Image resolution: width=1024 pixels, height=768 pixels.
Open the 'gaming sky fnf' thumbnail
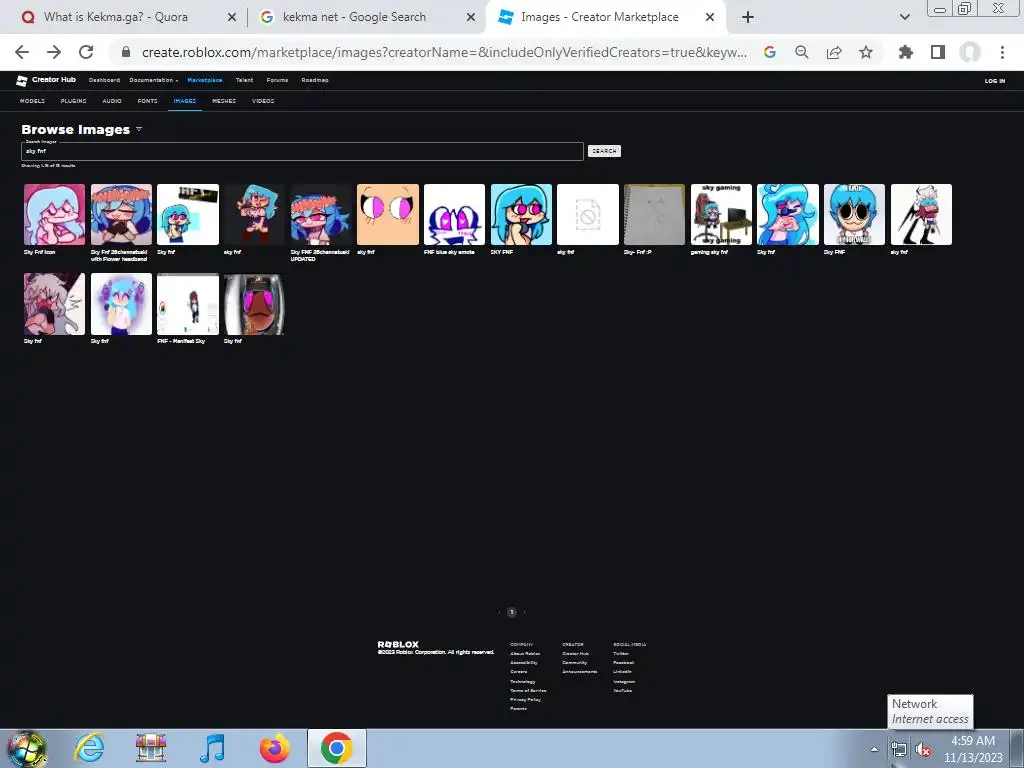click(x=721, y=214)
